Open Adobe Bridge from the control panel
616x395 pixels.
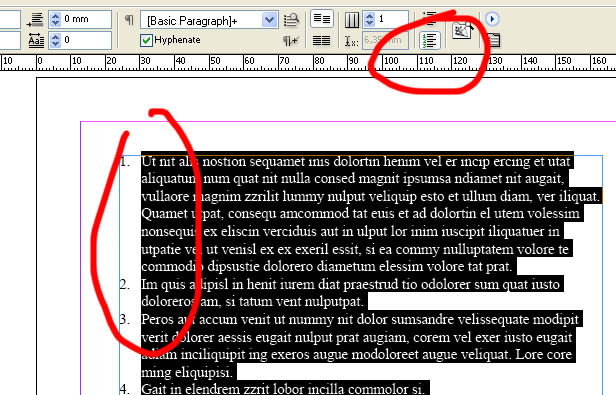pyautogui.click(x=462, y=30)
